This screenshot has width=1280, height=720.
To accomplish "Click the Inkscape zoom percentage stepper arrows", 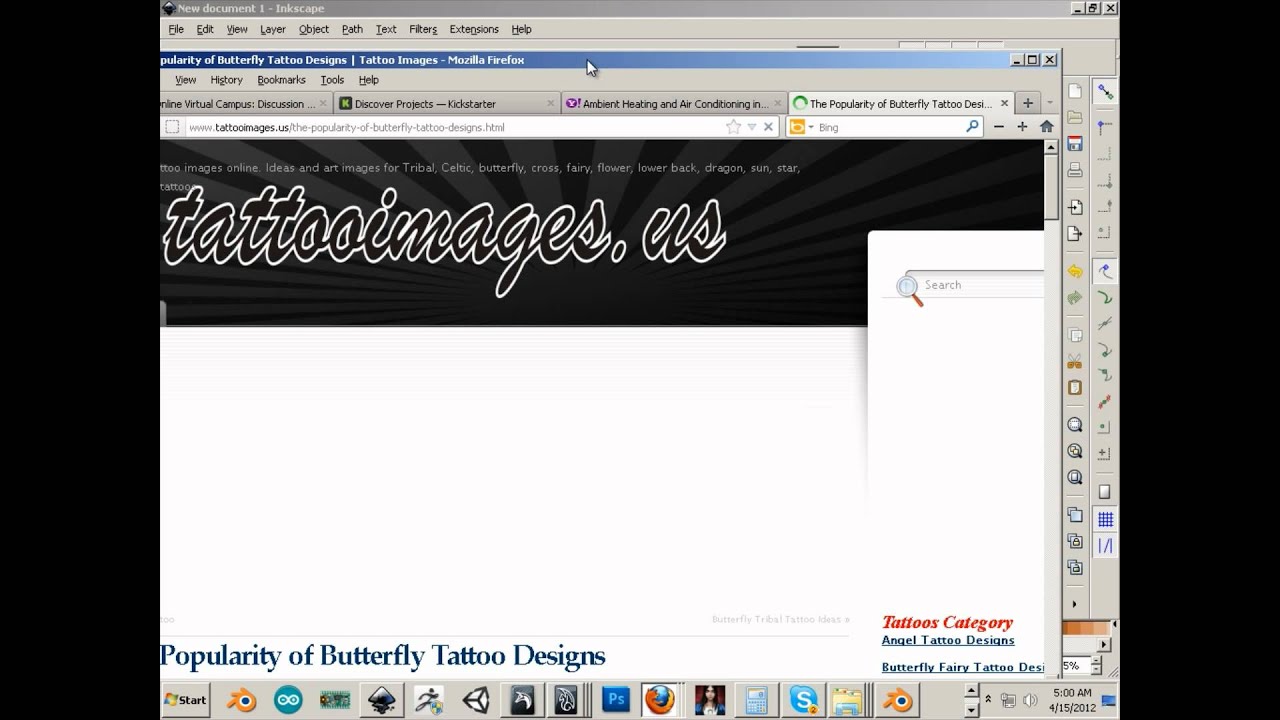I will 1096,665.
